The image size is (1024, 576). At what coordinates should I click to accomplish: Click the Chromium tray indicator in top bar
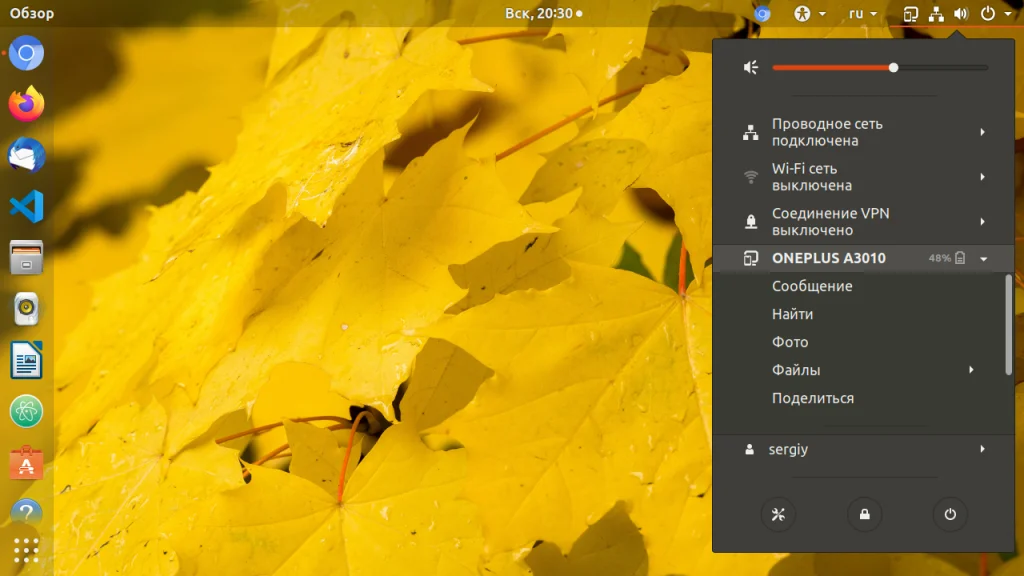coord(762,13)
